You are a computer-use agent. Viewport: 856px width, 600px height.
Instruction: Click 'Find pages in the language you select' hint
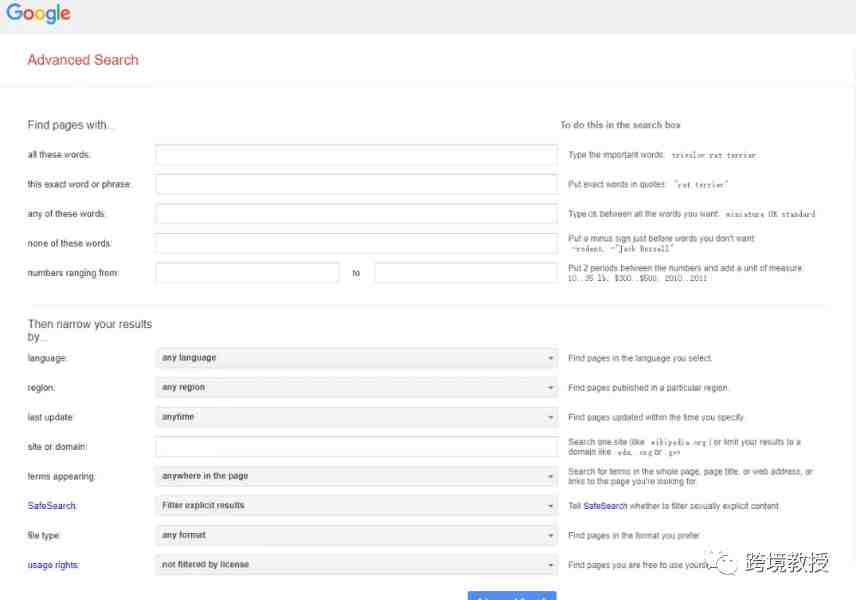click(x=640, y=358)
